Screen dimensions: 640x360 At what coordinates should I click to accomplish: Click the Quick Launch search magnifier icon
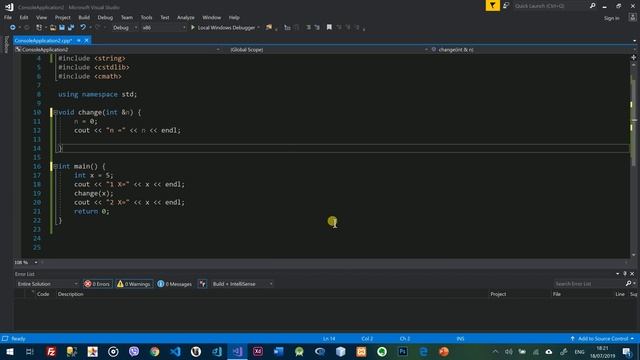tap(592, 6)
